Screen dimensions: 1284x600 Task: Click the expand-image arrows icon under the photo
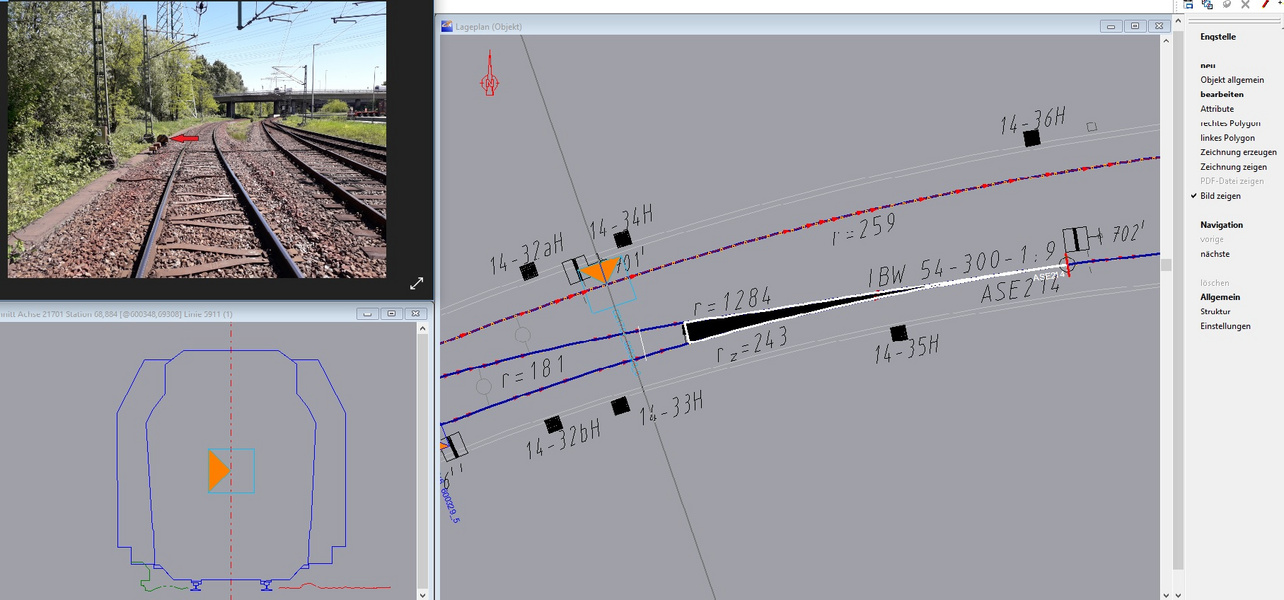(x=417, y=283)
